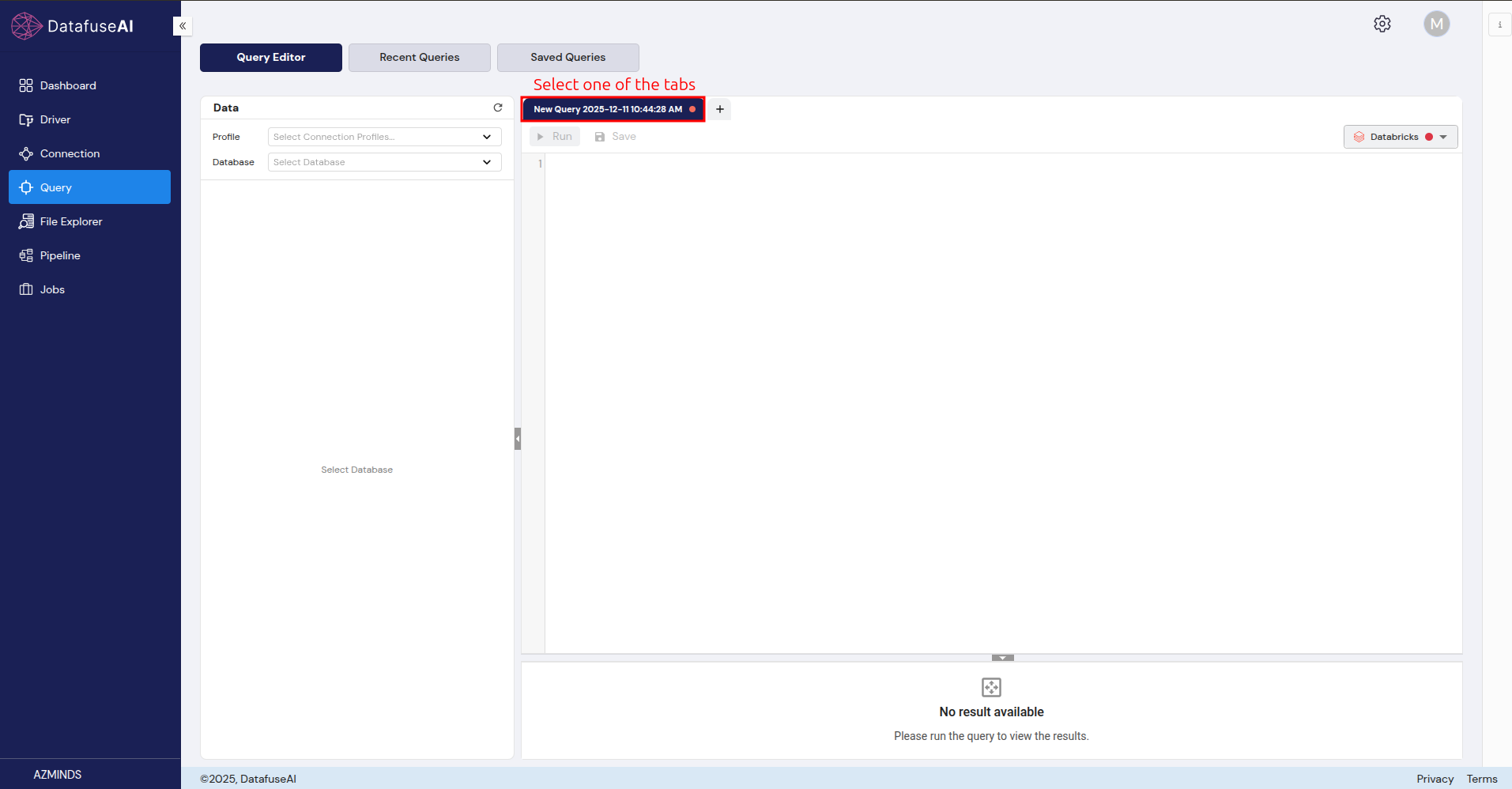Select the Driver sidebar icon

(56, 119)
